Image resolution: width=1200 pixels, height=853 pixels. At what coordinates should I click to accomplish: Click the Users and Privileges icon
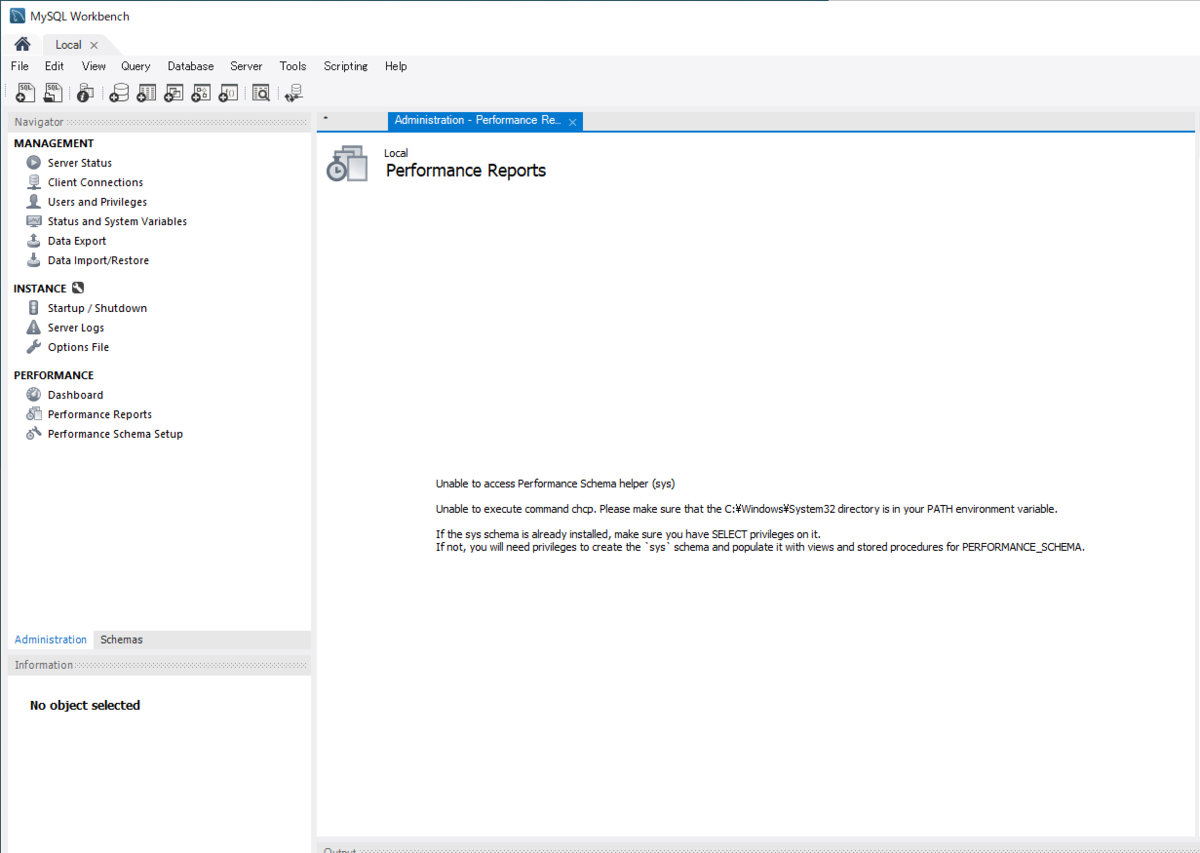(34, 202)
